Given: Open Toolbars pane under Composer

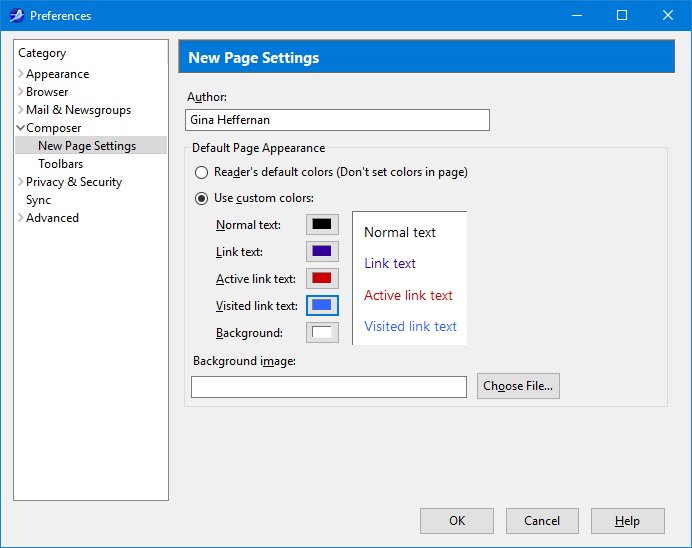Looking at the screenshot, I should (60, 164).
